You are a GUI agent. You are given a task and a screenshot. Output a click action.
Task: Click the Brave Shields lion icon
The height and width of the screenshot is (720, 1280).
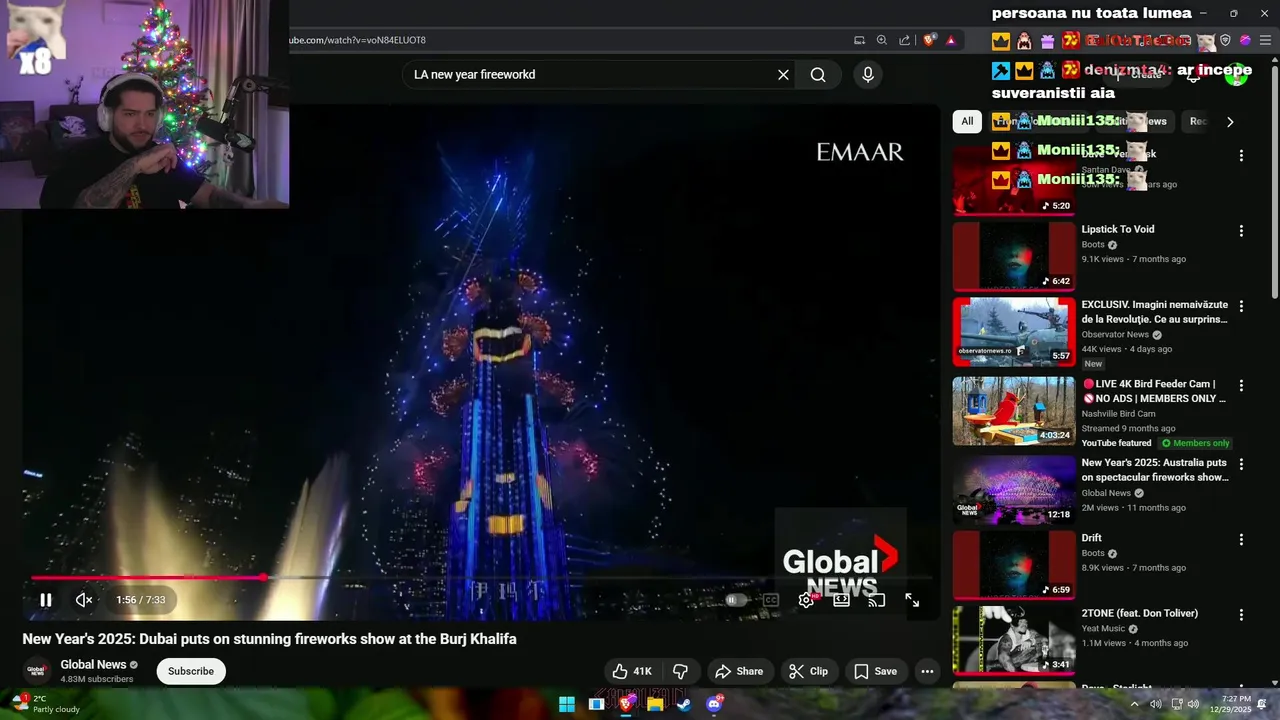tap(930, 40)
